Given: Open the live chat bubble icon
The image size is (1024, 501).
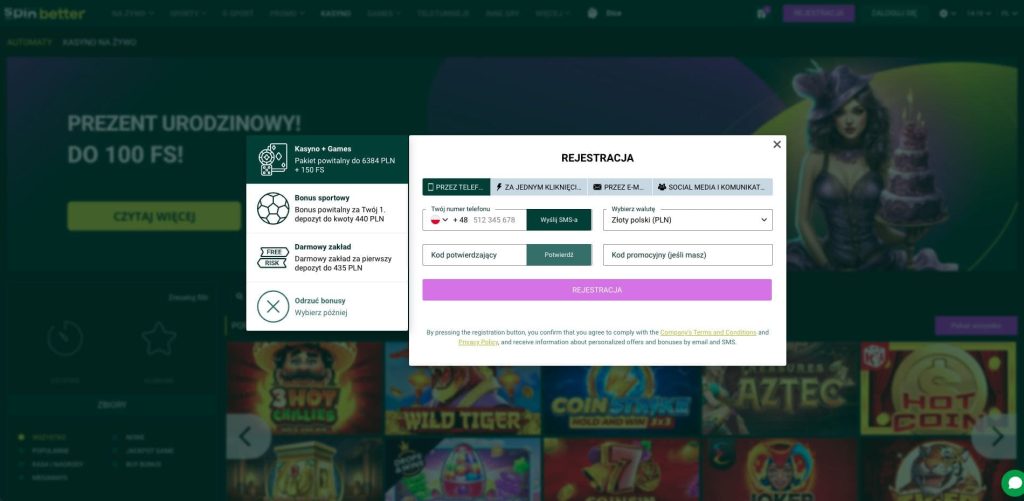Looking at the screenshot, I should click(x=1013, y=484).
